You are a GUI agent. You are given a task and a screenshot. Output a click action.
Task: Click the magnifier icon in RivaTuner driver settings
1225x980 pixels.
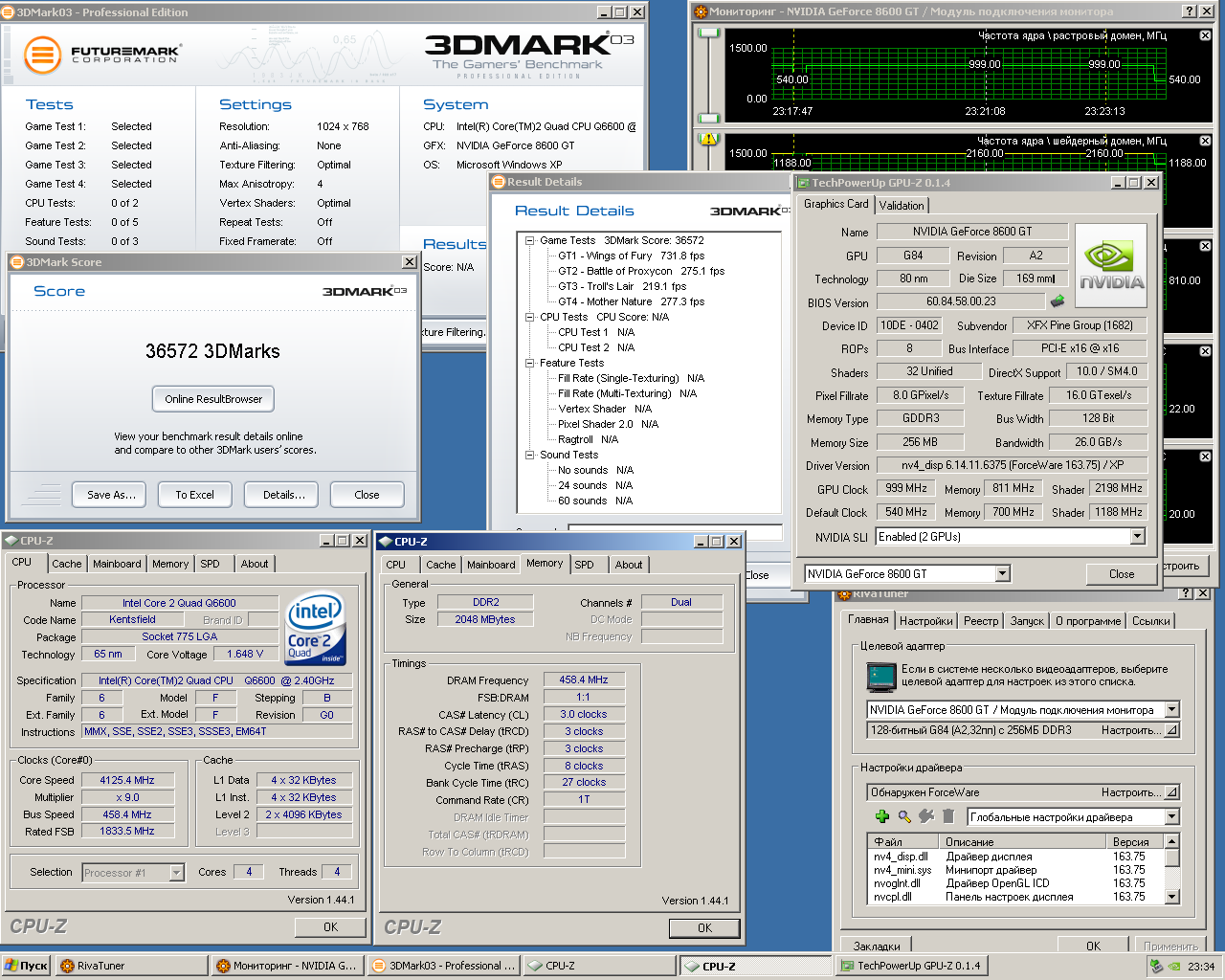[904, 816]
